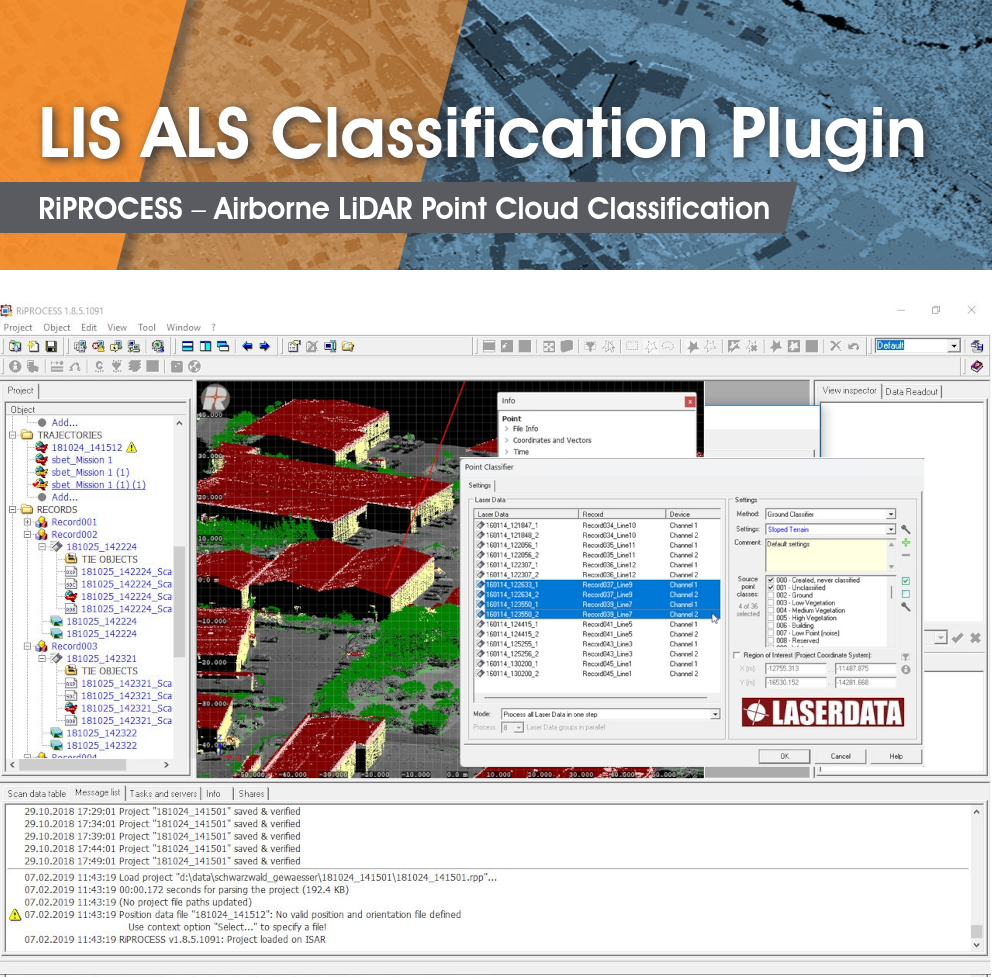Viewport: 992px width, 977px height.
Task: Select laser data row 160114_124415_1
Action: pyautogui.click(x=597, y=625)
